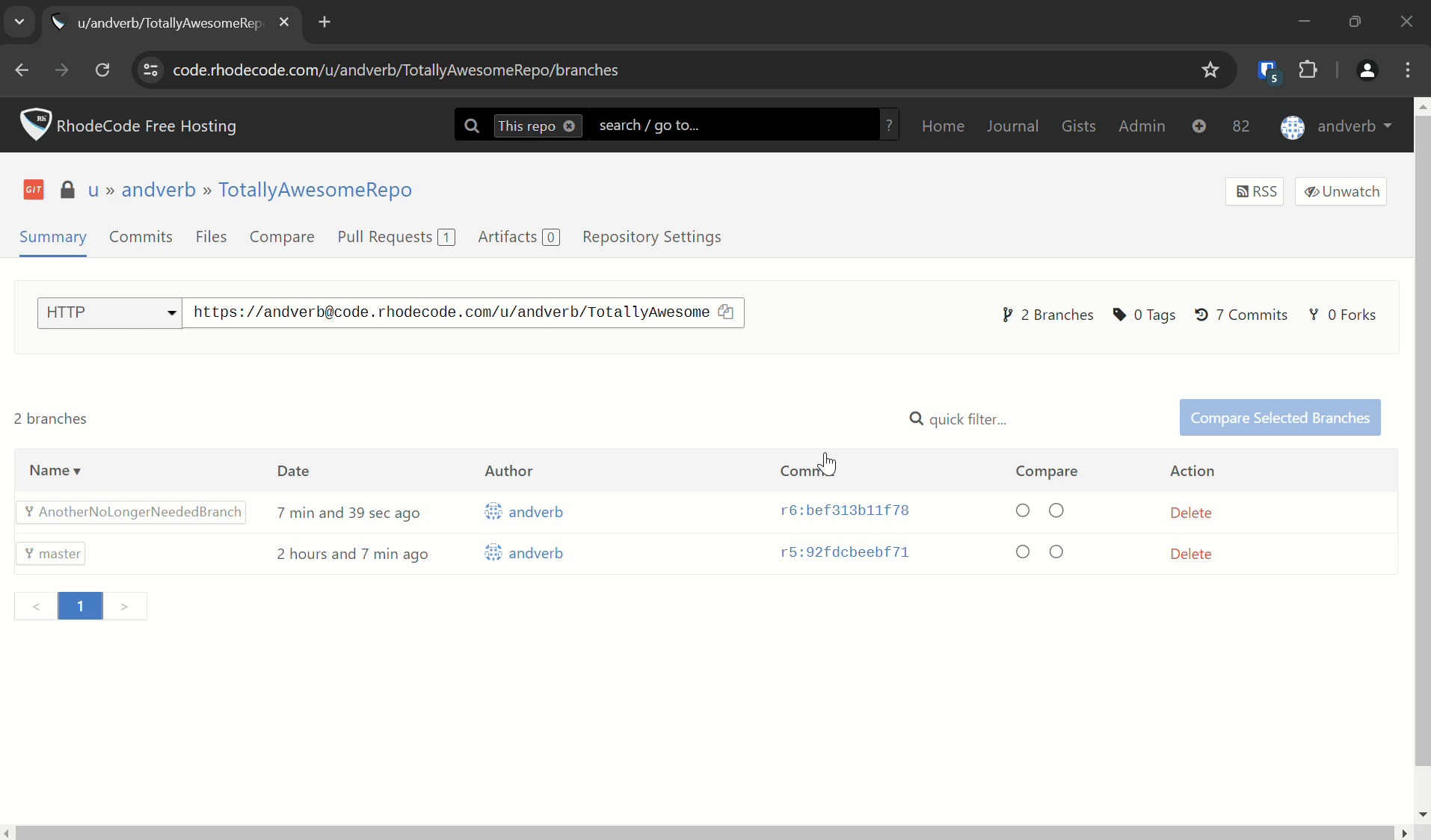
Task: Select second compare radio for AnotherNoLongerNeededBranch
Action: click(x=1056, y=510)
